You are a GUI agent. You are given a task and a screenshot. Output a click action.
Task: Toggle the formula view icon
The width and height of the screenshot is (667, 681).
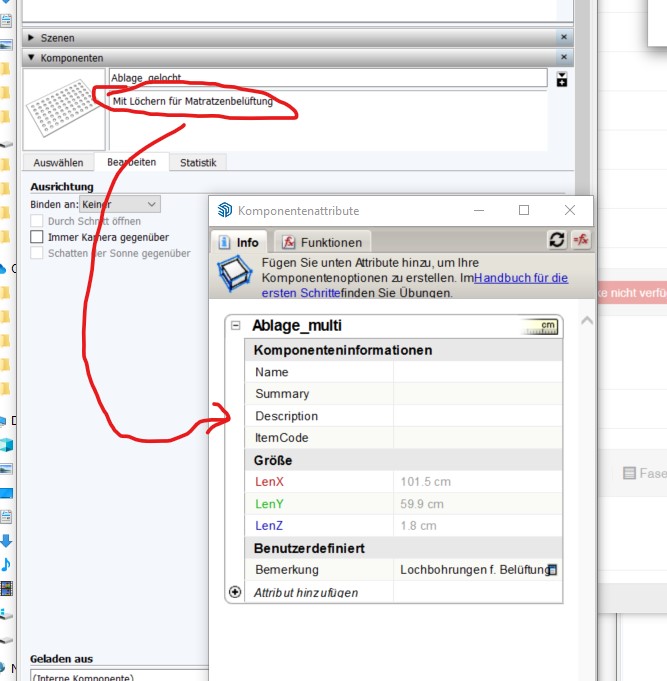click(x=580, y=240)
